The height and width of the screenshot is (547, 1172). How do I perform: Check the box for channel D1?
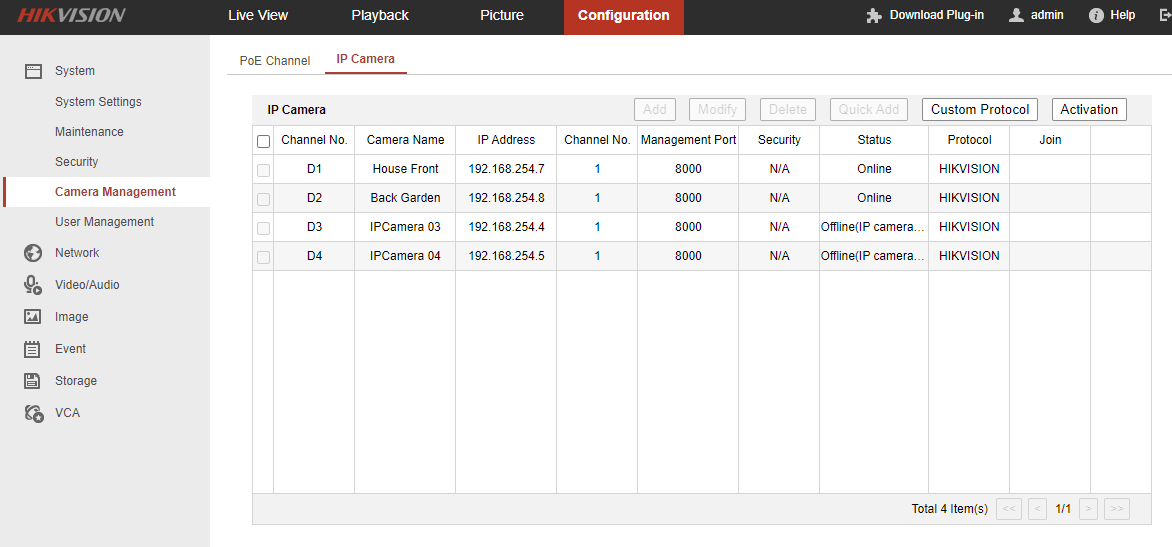tap(264, 170)
